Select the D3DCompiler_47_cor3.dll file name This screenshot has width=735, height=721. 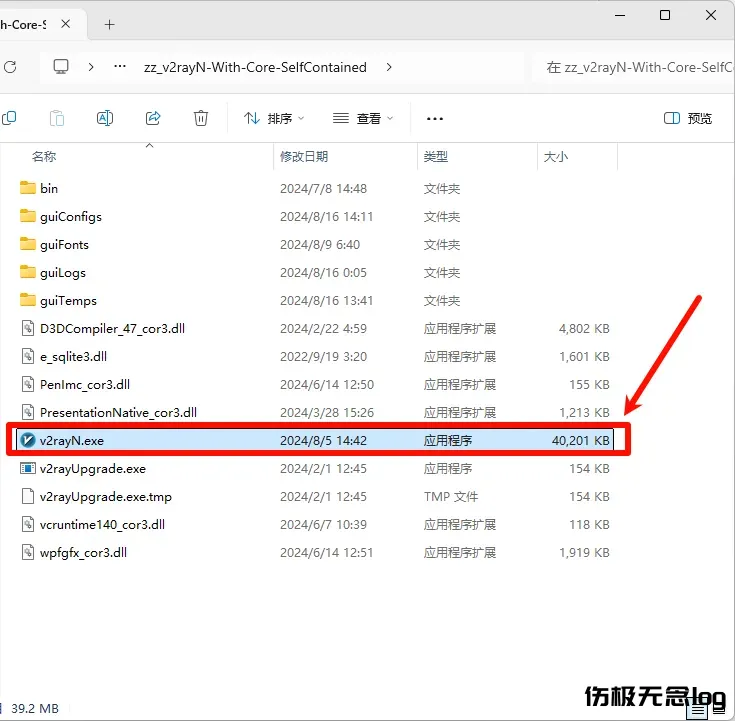click(x=112, y=328)
